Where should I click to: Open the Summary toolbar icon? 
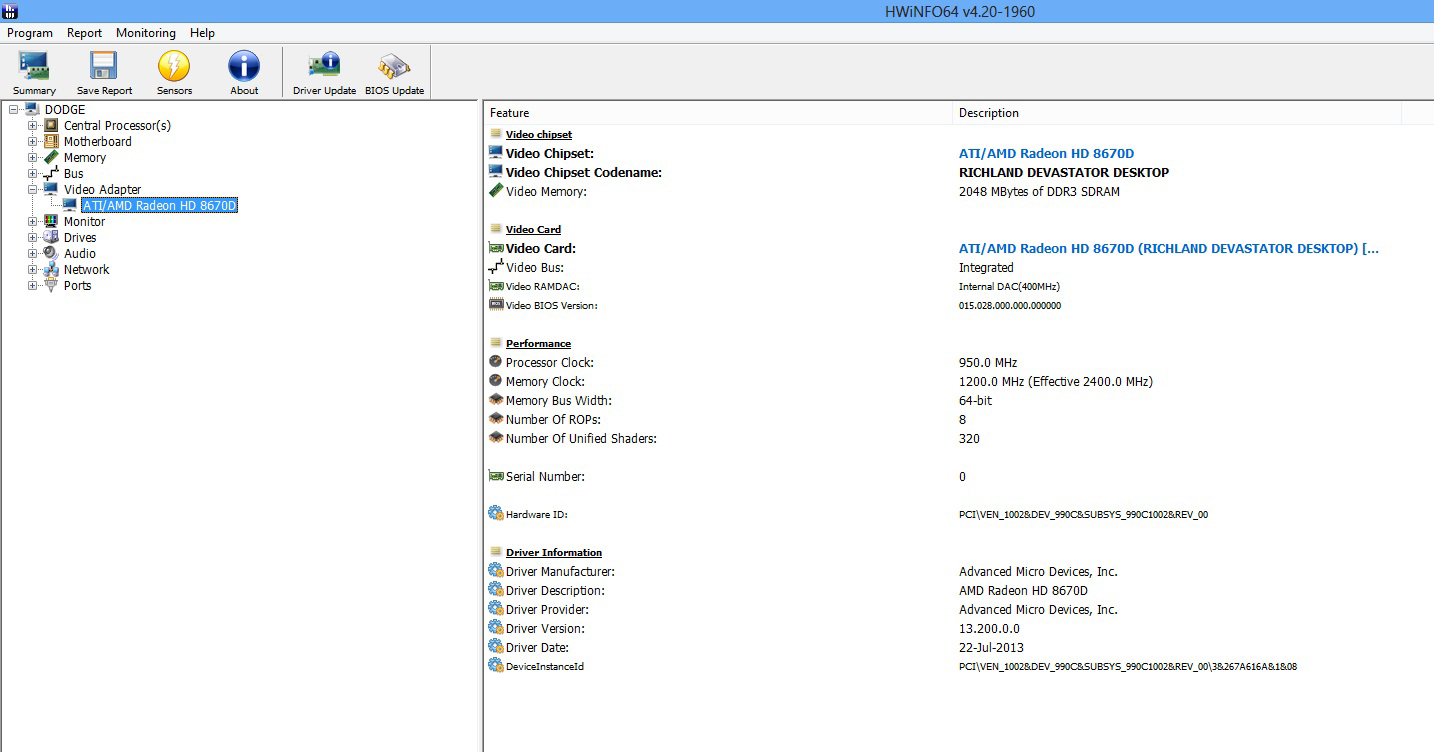point(34,66)
